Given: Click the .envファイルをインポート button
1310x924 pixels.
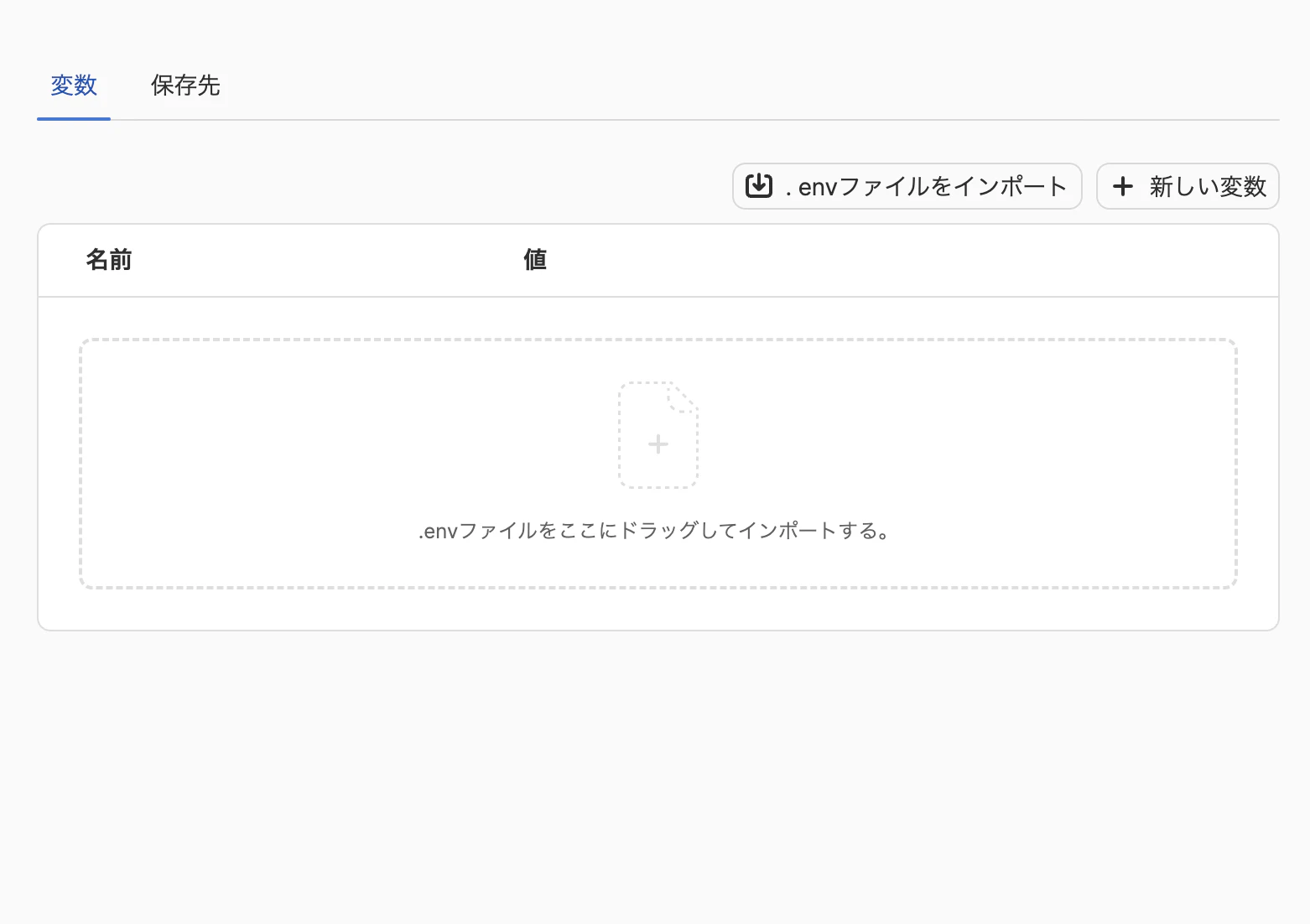Looking at the screenshot, I should point(907,186).
